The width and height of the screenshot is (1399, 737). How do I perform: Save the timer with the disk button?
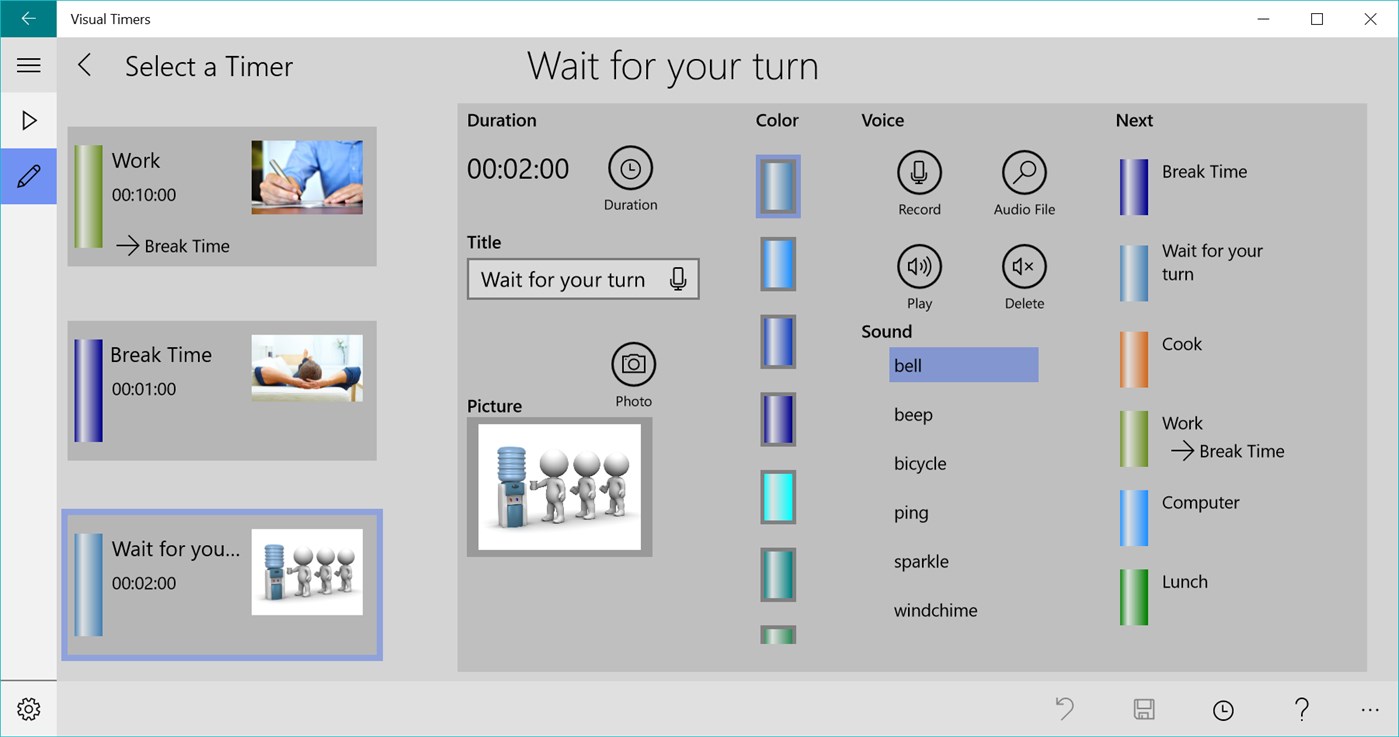(x=1144, y=709)
